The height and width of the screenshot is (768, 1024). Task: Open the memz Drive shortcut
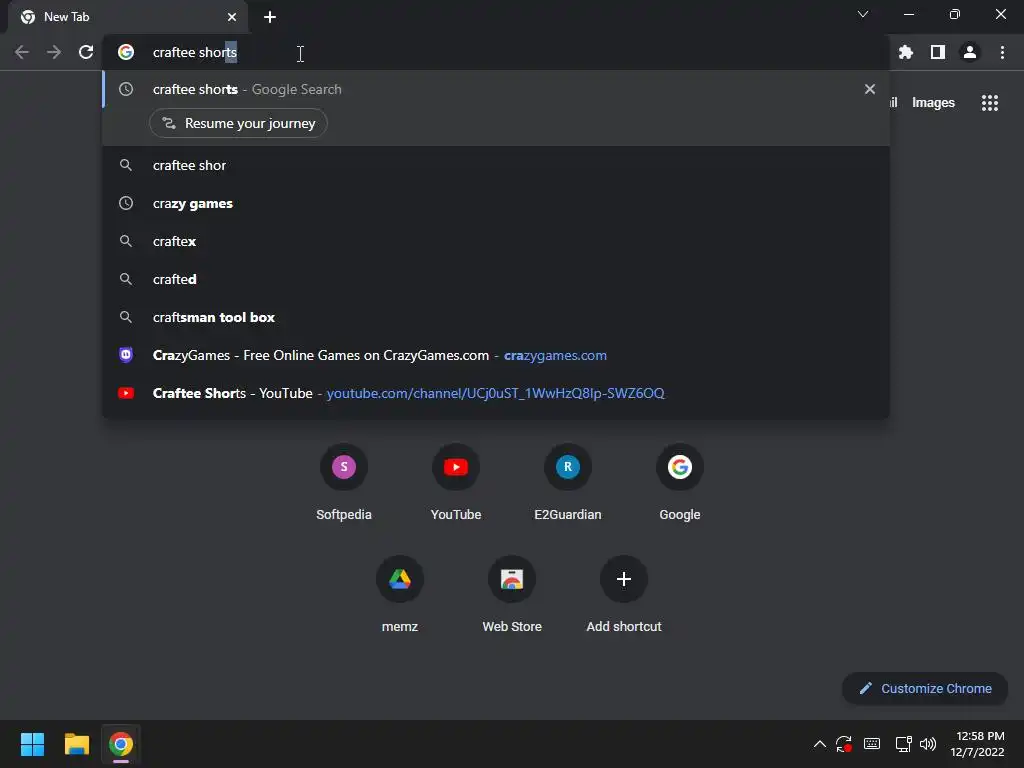[x=400, y=594]
